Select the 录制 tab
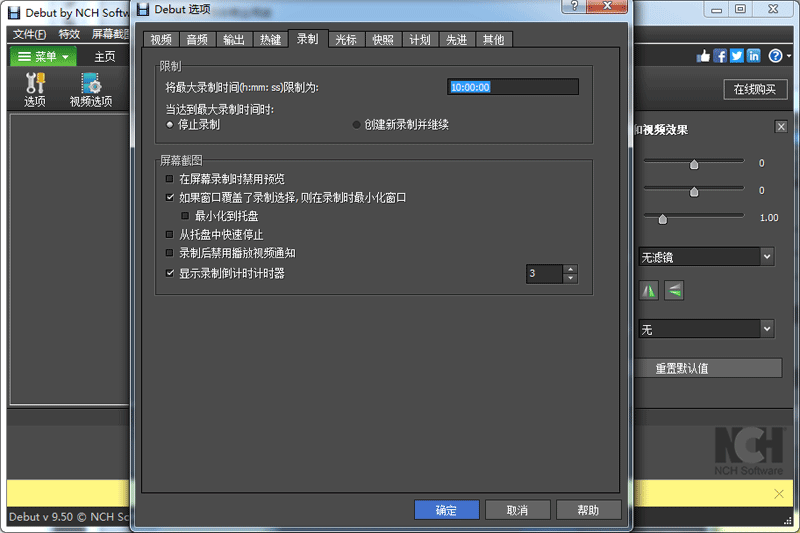This screenshot has height=533, width=800. [x=308, y=39]
